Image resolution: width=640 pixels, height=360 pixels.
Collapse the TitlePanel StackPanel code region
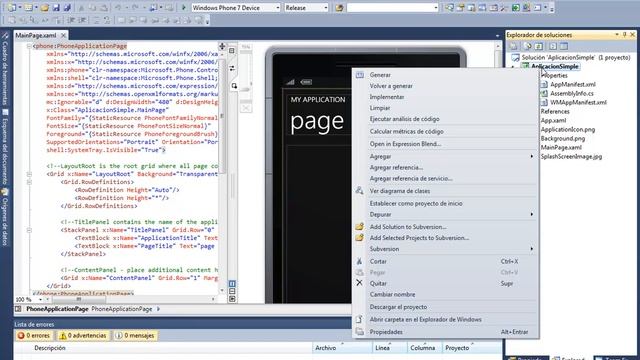[29, 230]
